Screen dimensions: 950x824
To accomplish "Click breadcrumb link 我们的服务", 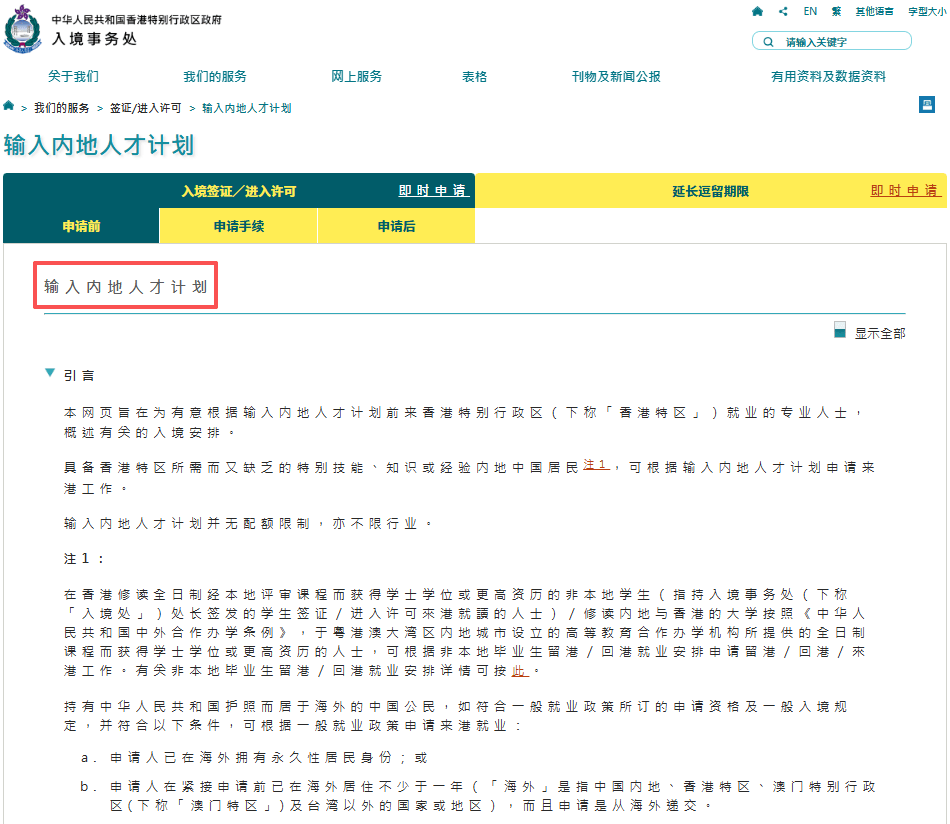I will point(62,108).
